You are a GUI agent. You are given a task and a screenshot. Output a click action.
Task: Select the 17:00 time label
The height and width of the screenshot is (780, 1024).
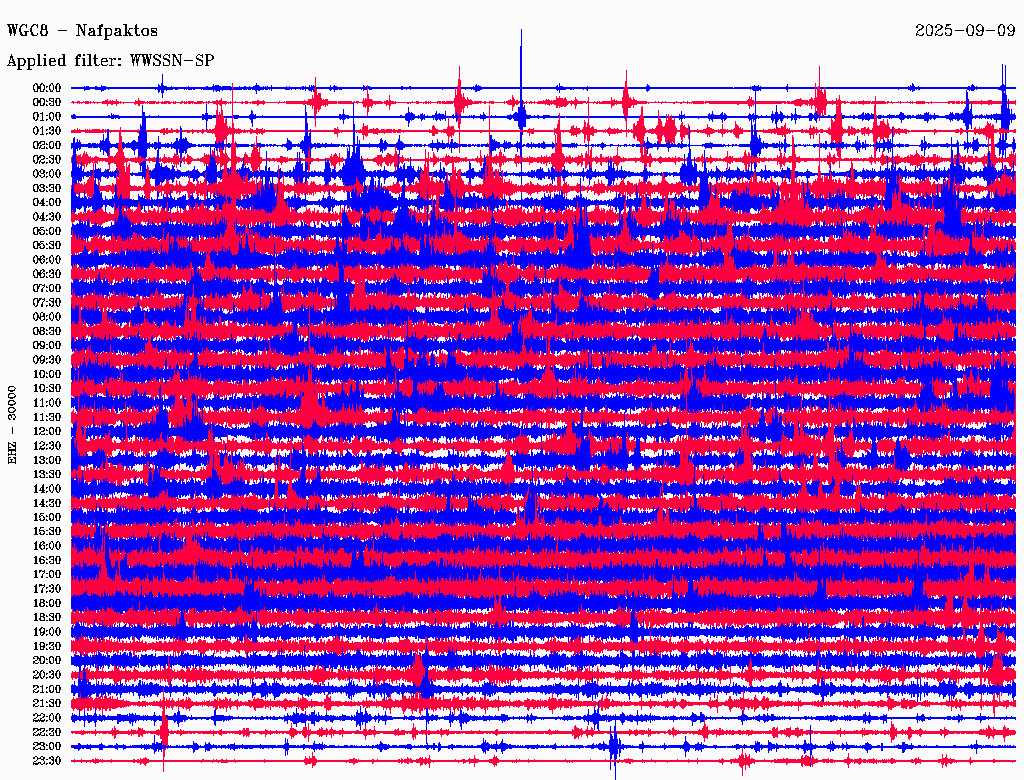tap(47, 575)
